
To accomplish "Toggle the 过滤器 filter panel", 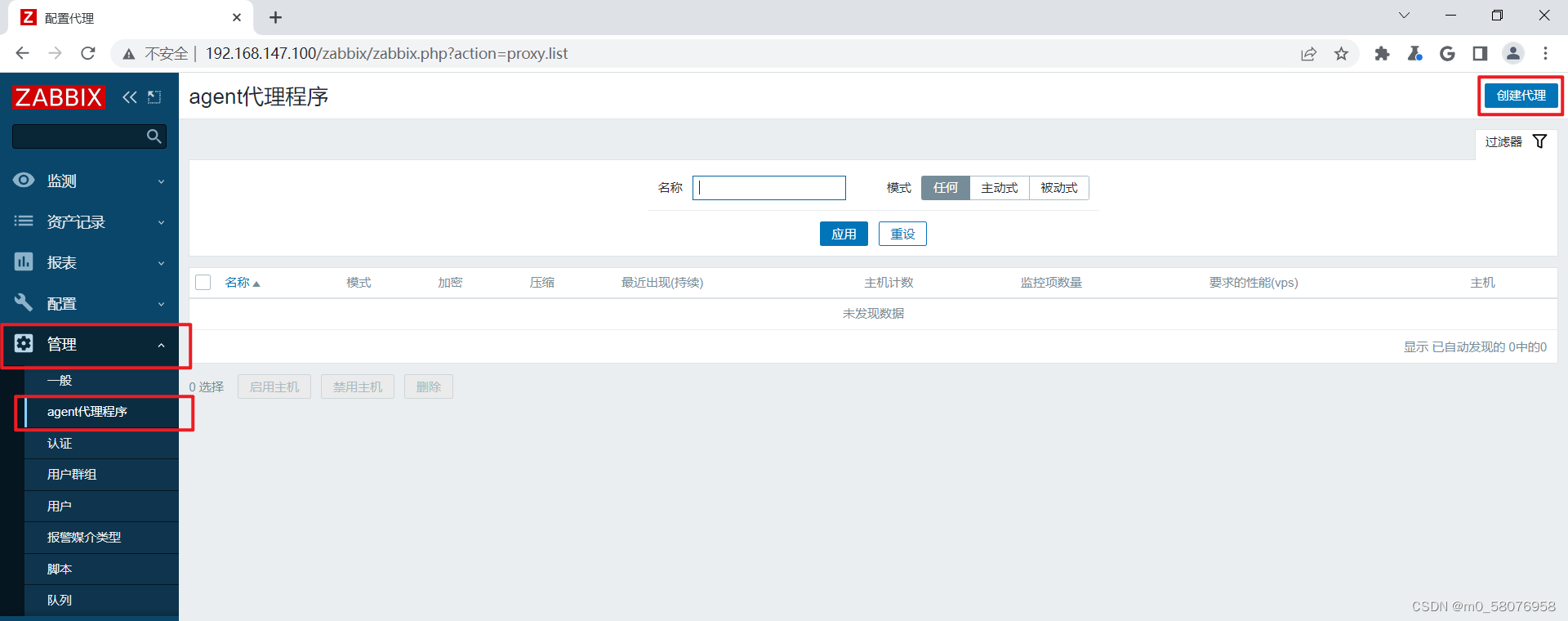I will 1516,142.
